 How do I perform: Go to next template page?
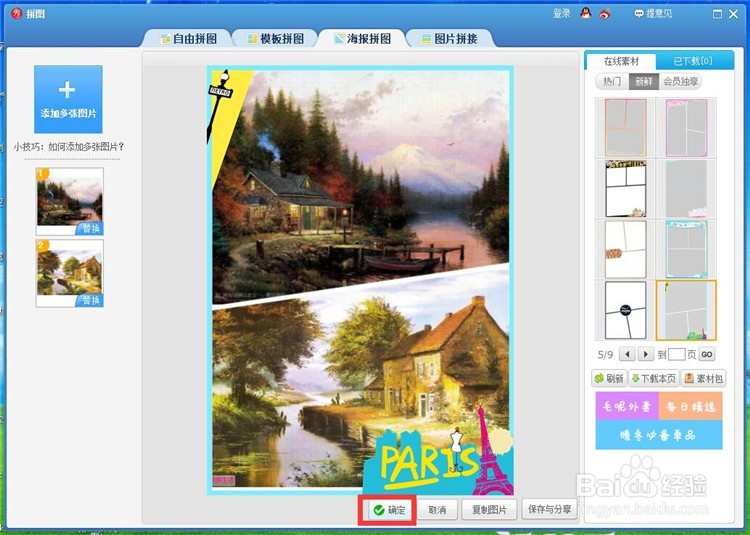[x=646, y=354]
